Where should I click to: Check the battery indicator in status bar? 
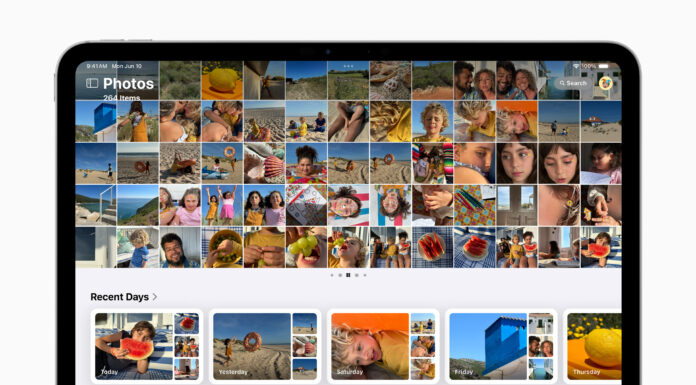point(604,66)
